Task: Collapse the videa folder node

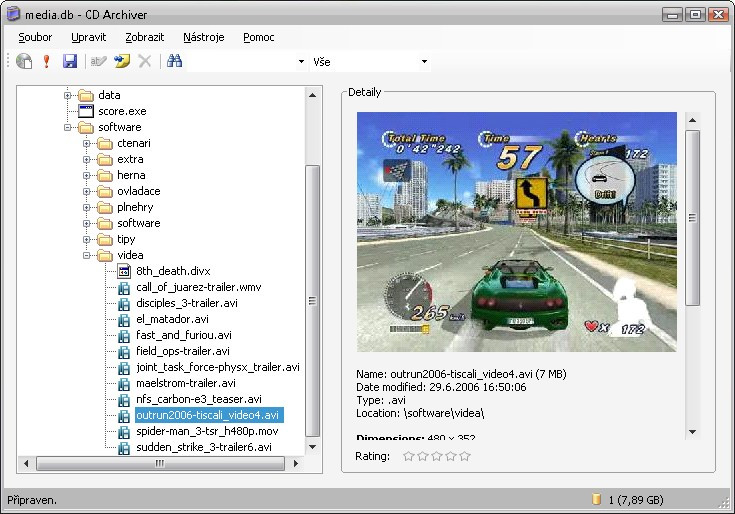Action: point(86,255)
